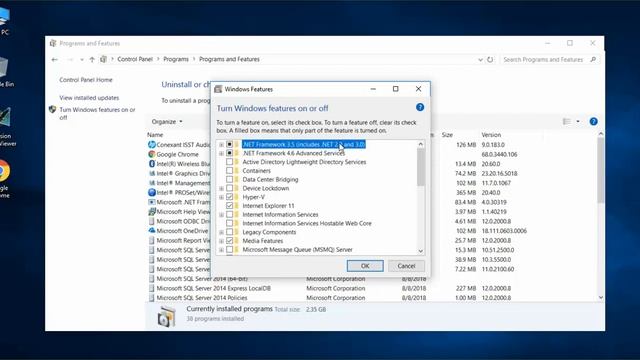The width and height of the screenshot is (640, 360).
Task: Click Programs and Features title bar icon
Action: [x=53, y=43]
